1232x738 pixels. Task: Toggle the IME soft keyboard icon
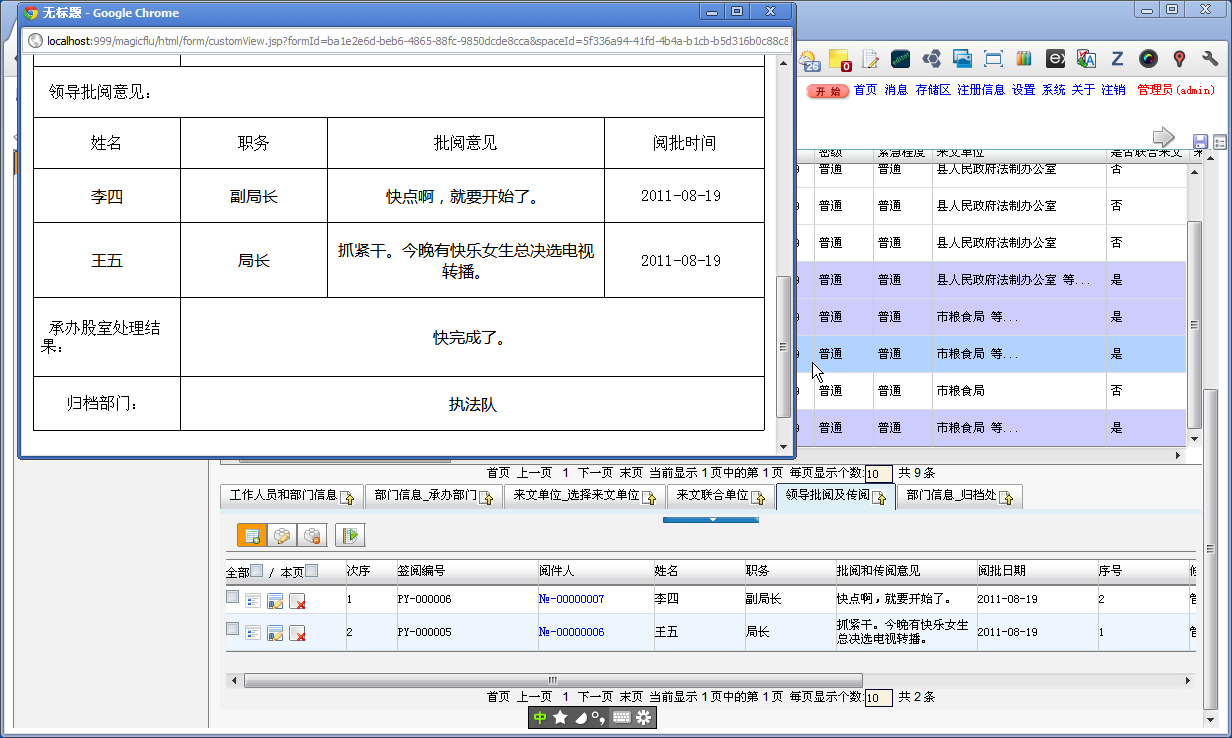(621, 717)
